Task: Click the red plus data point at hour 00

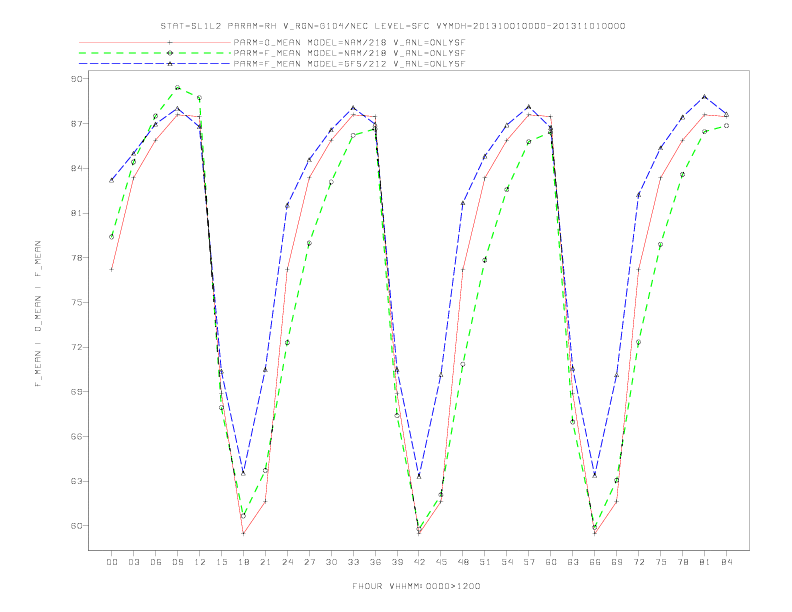Action: (x=112, y=270)
